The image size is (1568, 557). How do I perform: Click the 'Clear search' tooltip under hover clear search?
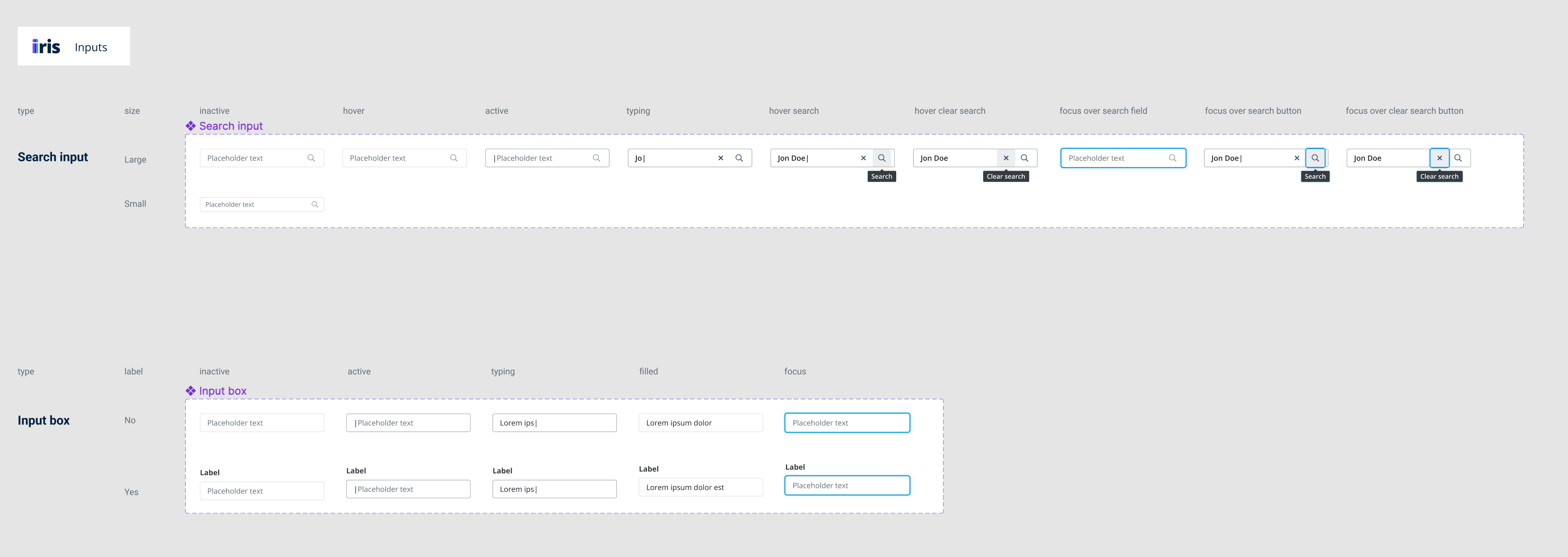coord(1006,176)
